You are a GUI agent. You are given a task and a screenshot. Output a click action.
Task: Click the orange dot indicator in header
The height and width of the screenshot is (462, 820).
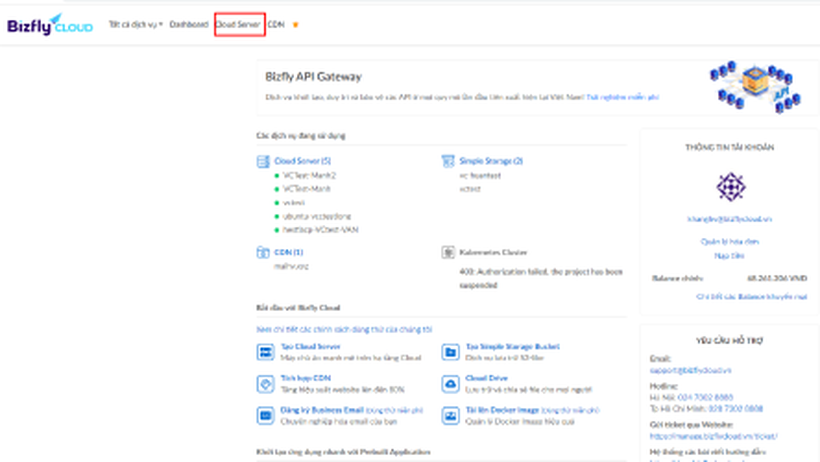[x=295, y=25]
